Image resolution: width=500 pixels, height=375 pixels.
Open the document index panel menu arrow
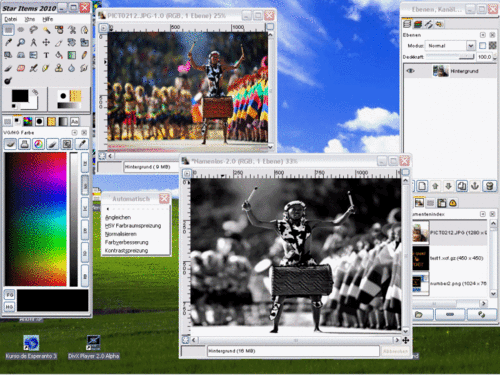point(482,214)
